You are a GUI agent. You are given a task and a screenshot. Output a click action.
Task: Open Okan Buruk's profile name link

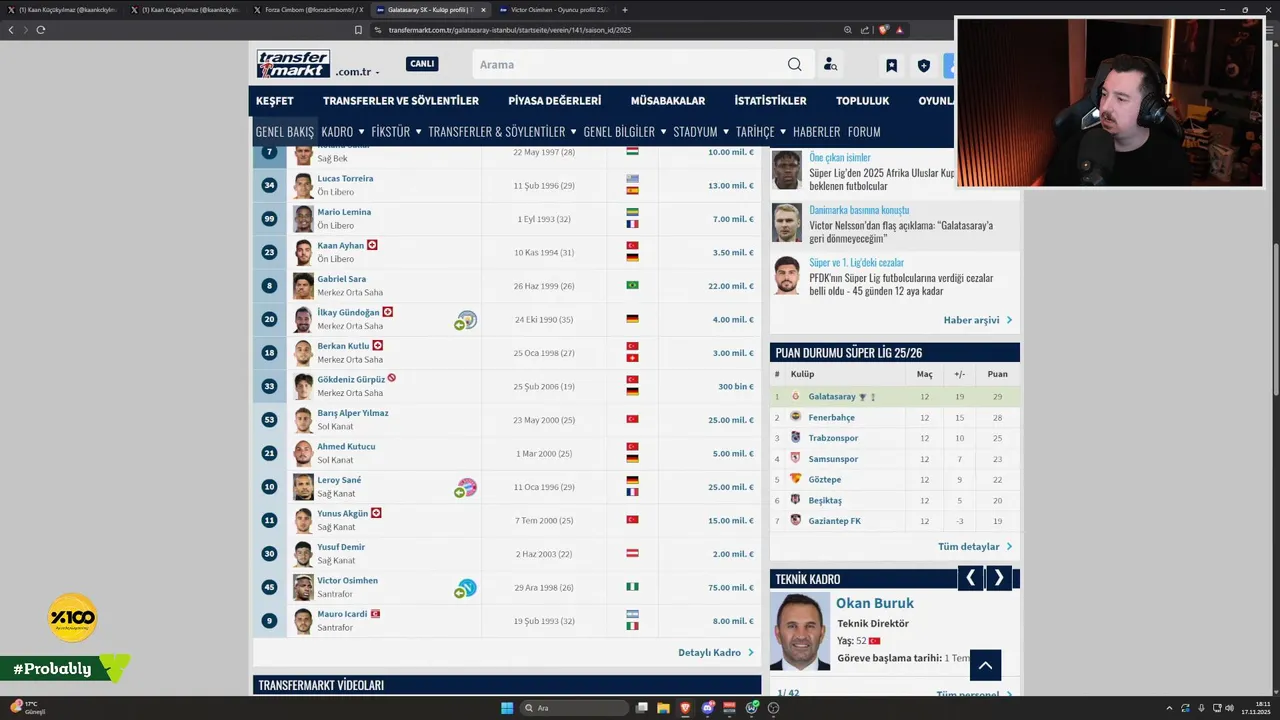875,603
